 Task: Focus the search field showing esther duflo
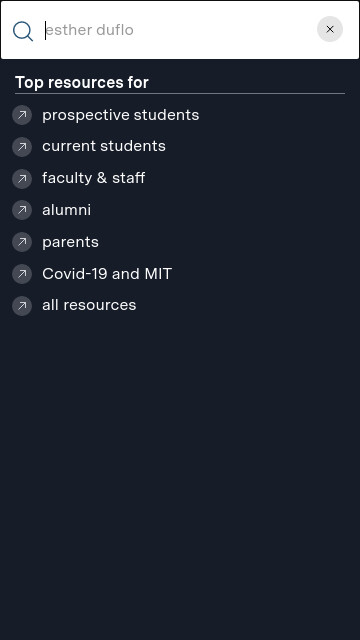pyautogui.click(x=178, y=30)
